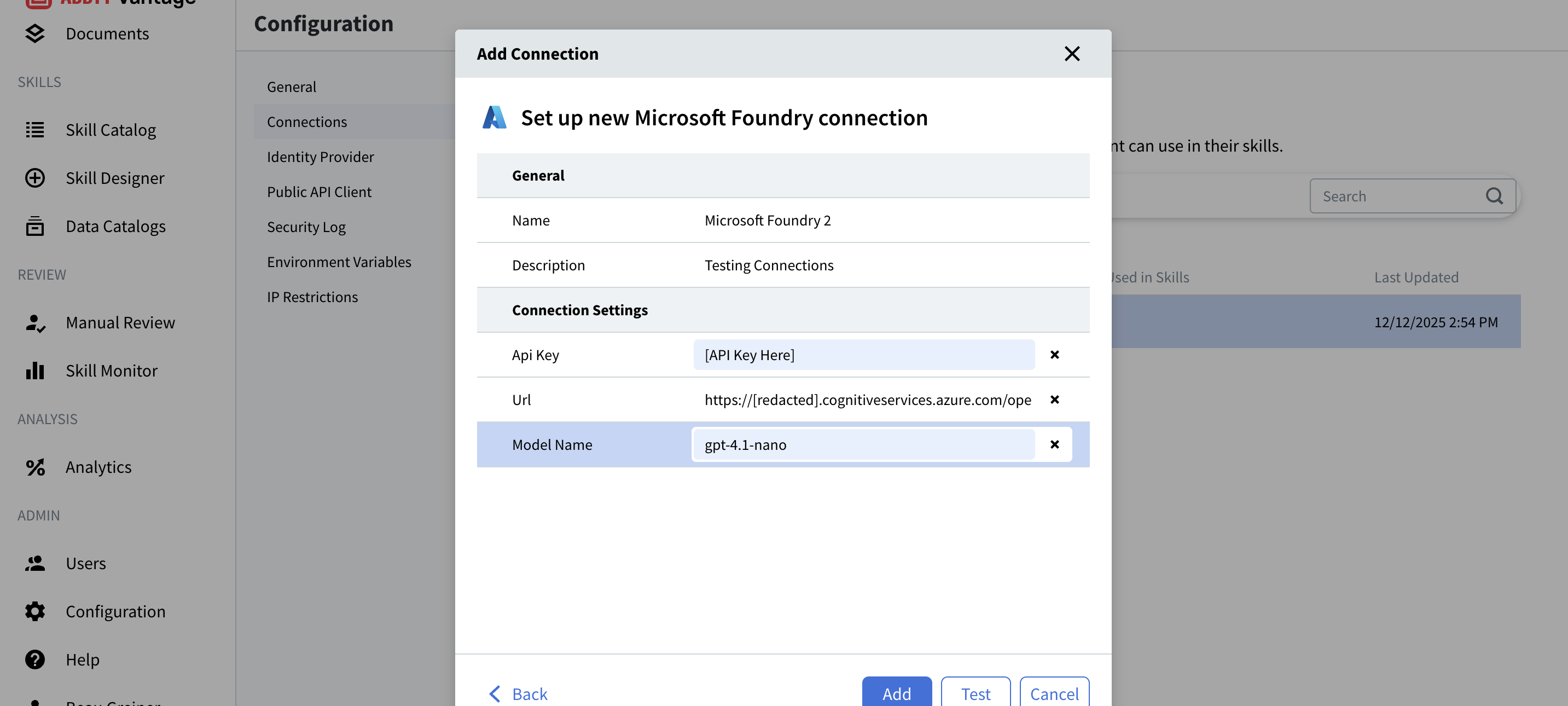Viewport: 1568px width, 706px height.
Task: Open Help using the question mark icon
Action: tap(34, 659)
